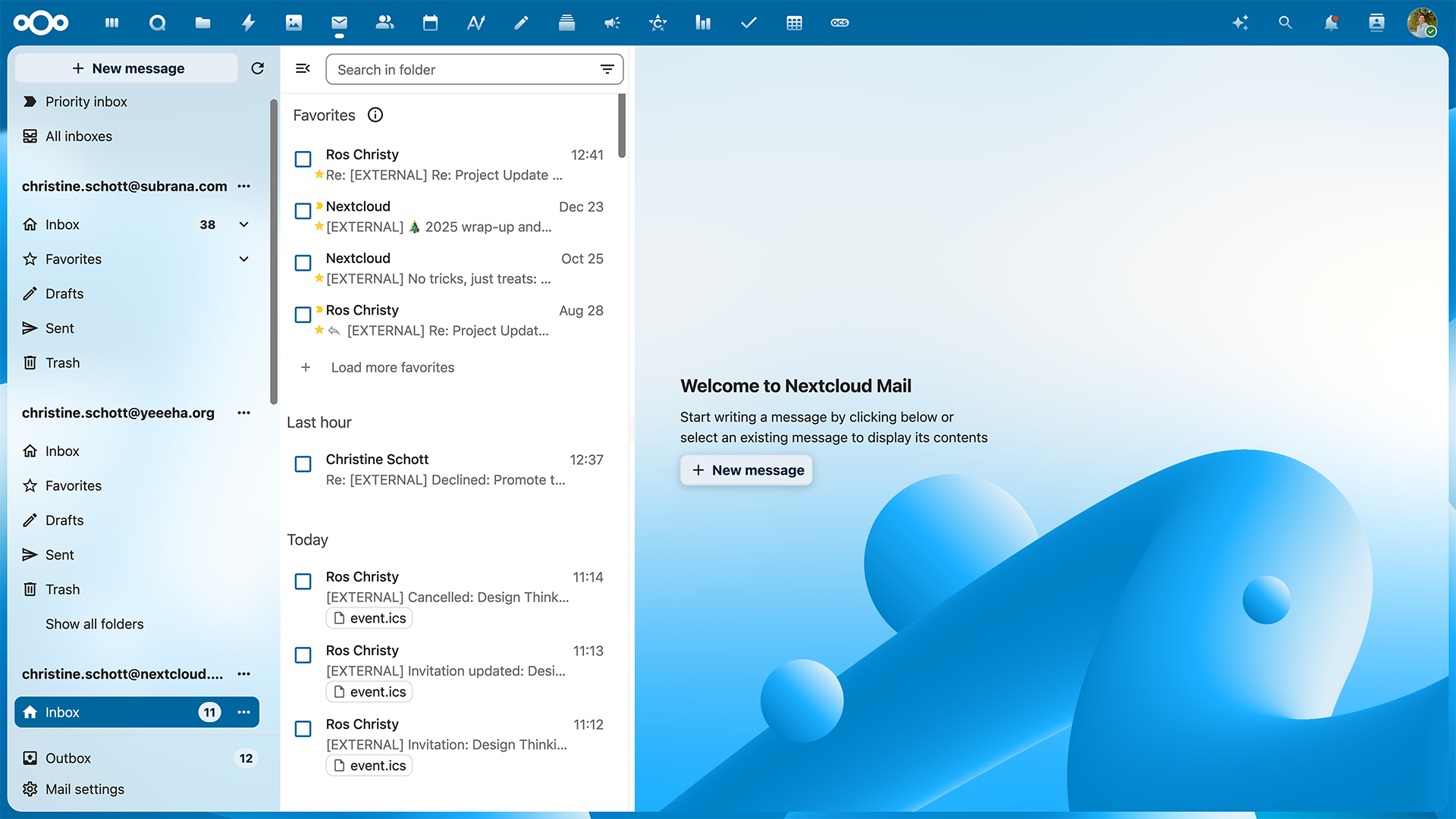Click Load more favorites
The width and height of the screenshot is (1456, 819).
point(392,368)
